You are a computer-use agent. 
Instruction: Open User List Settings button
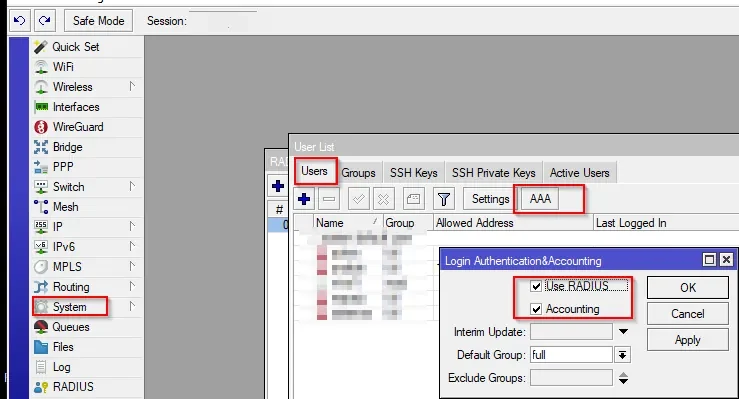(490, 199)
